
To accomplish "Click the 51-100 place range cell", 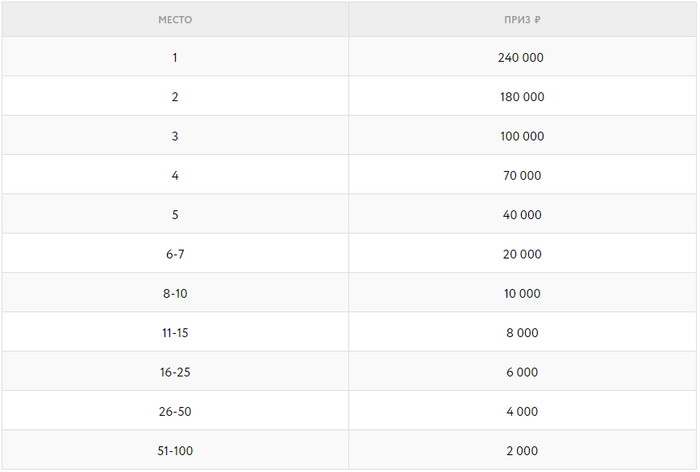I will (x=175, y=451).
